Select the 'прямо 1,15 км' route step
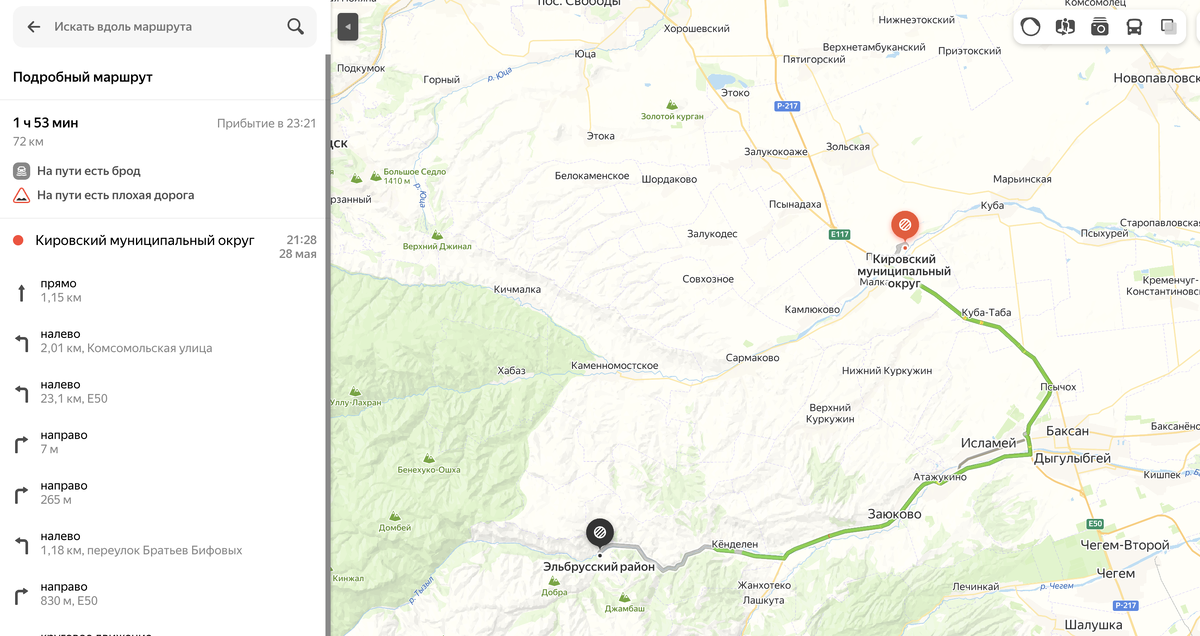1200x636 pixels. [164, 291]
